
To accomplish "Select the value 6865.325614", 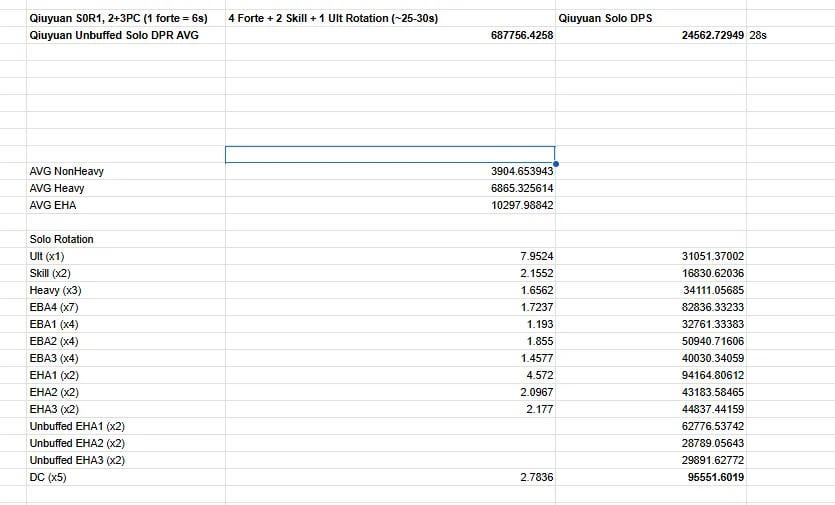I will (x=522, y=188).
